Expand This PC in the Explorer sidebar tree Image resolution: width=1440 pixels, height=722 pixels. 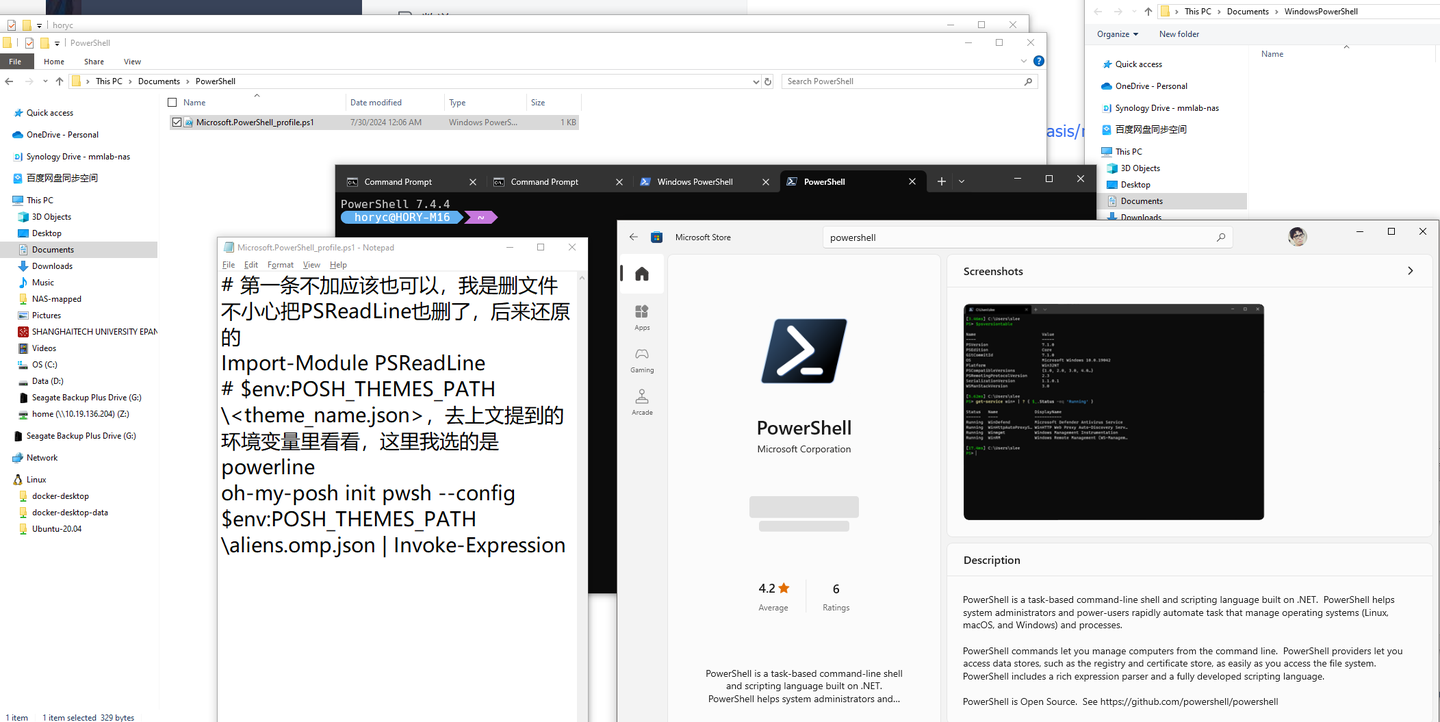(x=8, y=199)
